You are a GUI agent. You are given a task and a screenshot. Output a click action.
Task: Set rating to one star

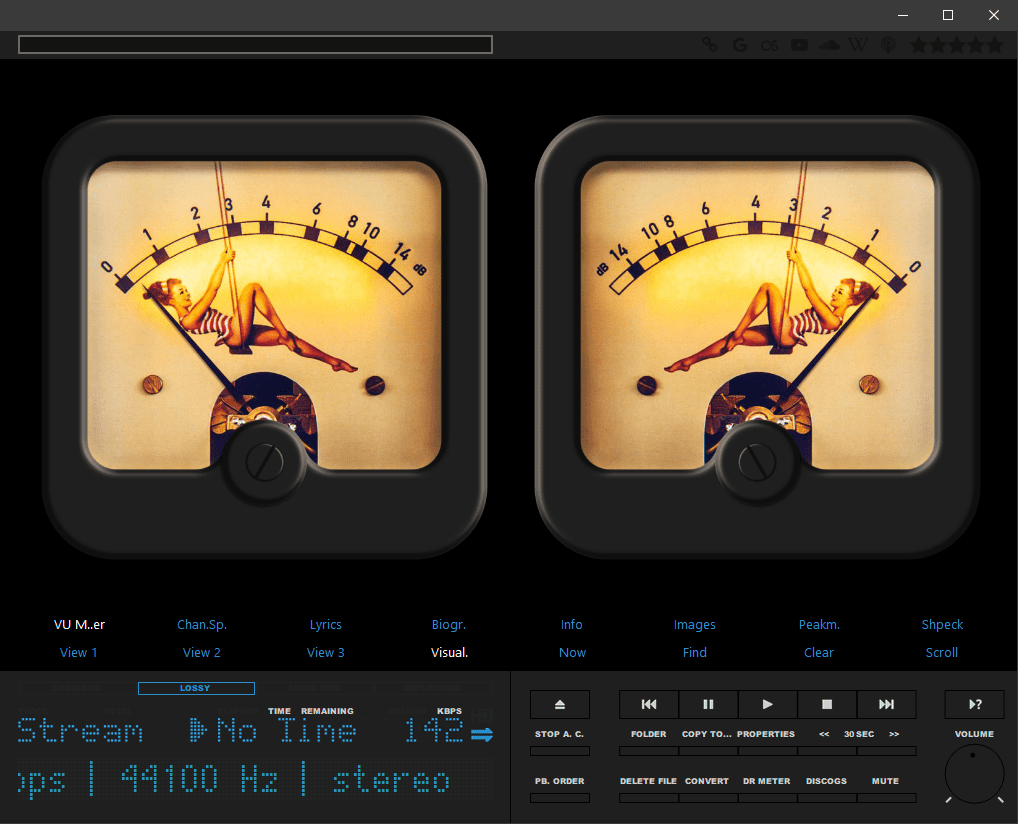pyautogui.click(x=919, y=45)
